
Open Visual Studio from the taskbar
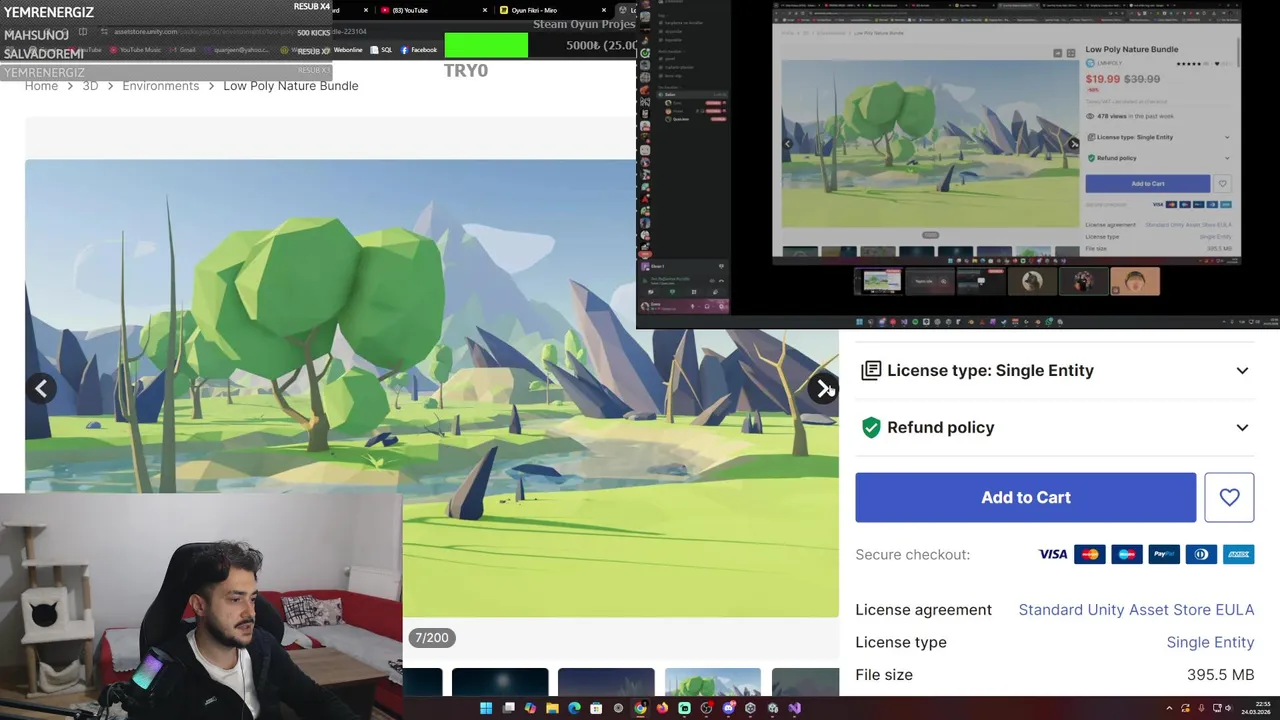(794, 708)
